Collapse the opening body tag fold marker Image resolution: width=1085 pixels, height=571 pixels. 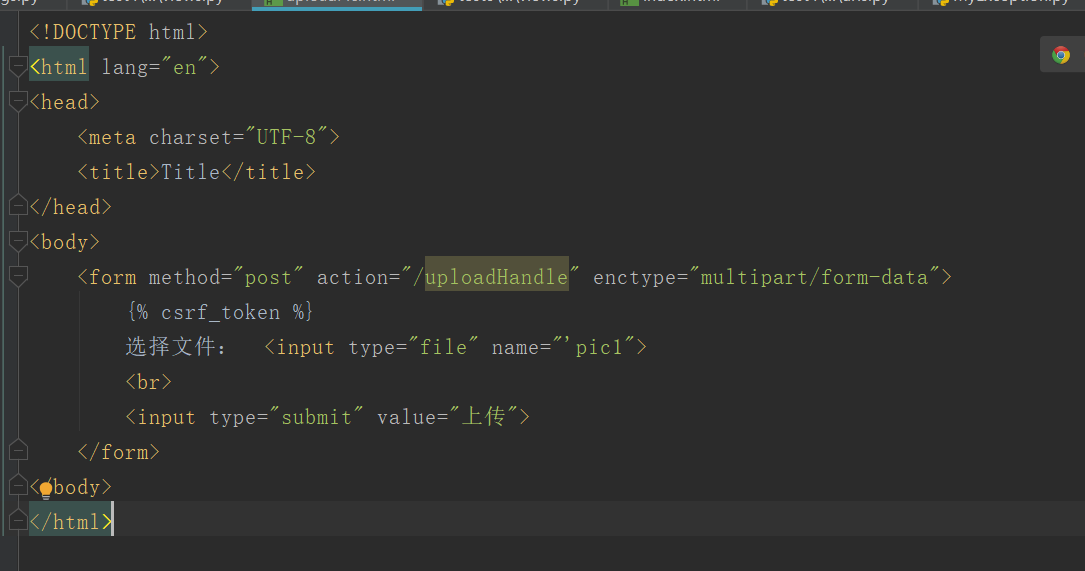click(18, 242)
